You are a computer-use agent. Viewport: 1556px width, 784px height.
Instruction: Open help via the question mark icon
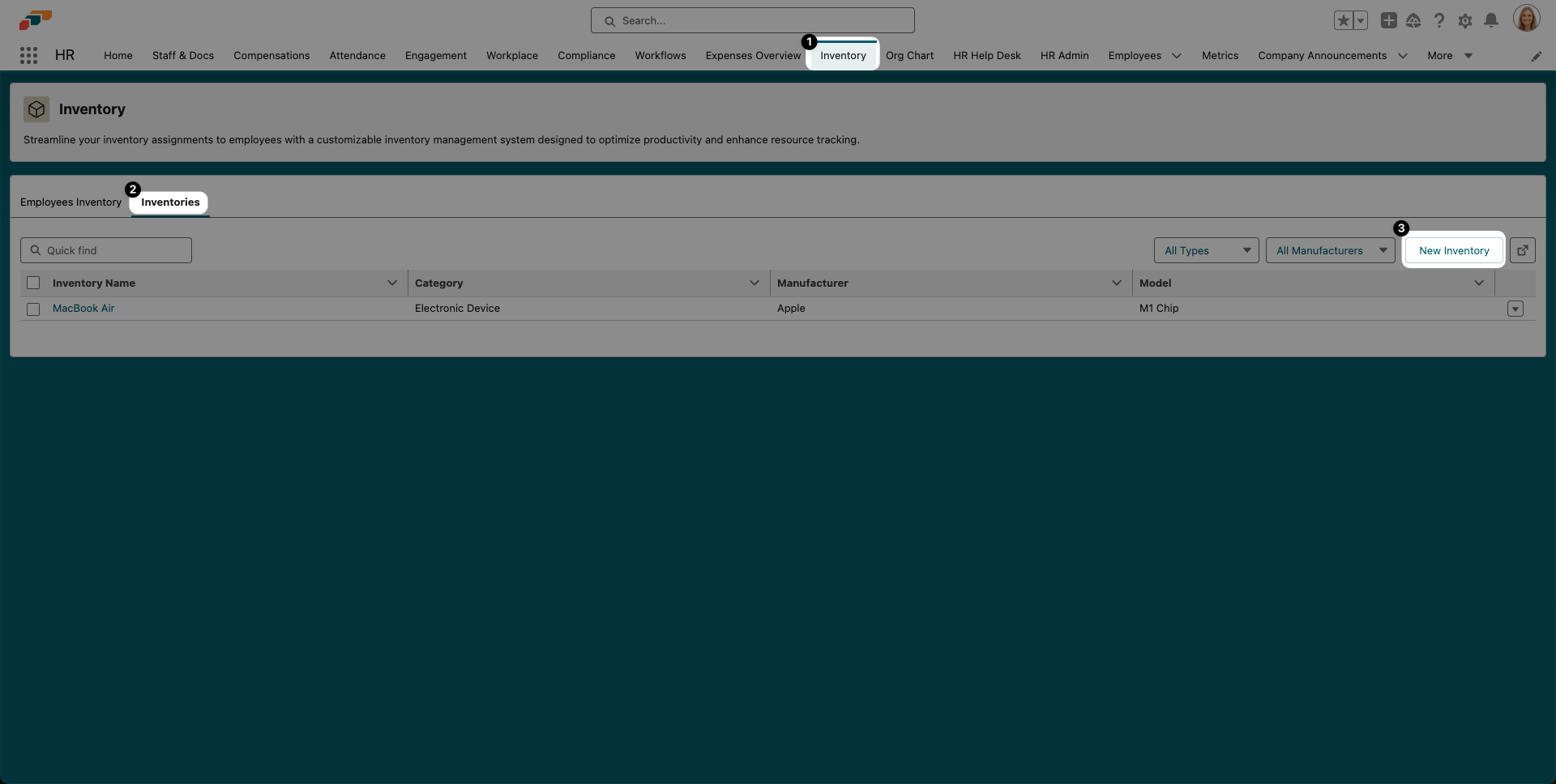(x=1439, y=20)
